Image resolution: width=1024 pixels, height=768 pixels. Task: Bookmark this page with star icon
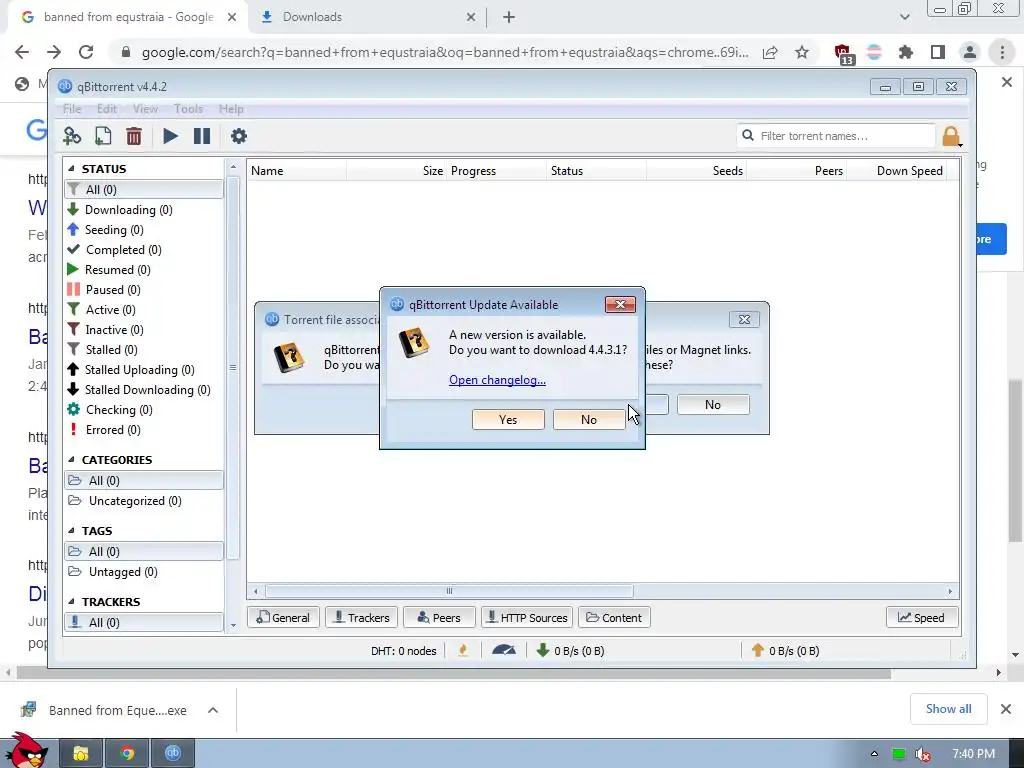[x=802, y=52]
